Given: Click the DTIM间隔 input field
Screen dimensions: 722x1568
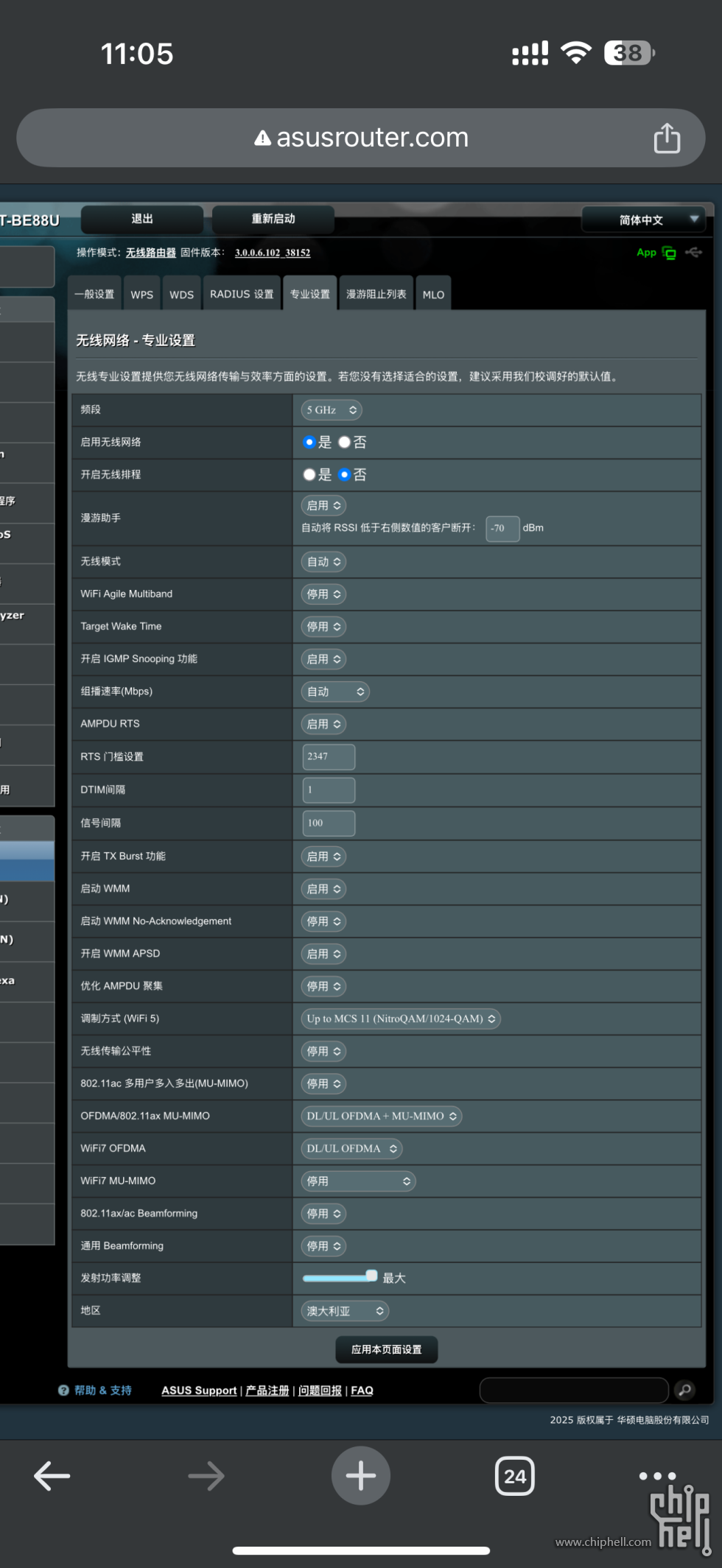Looking at the screenshot, I should (329, 790).
